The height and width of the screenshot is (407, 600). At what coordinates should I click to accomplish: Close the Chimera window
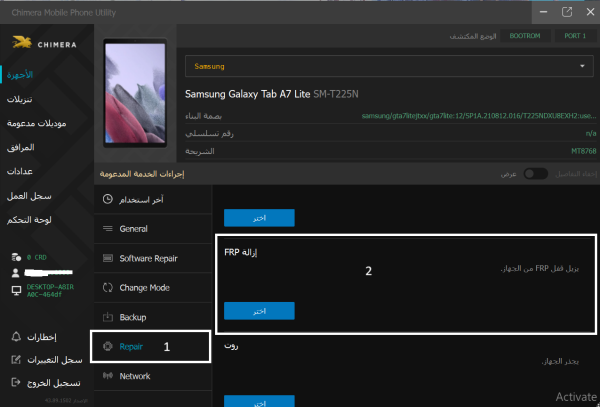590,12
